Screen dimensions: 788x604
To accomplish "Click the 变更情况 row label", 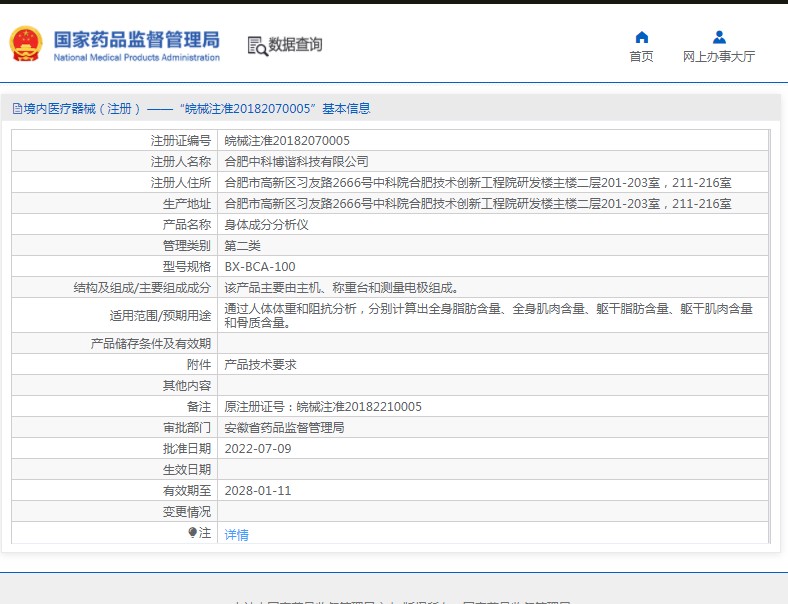I will point(187,512).
